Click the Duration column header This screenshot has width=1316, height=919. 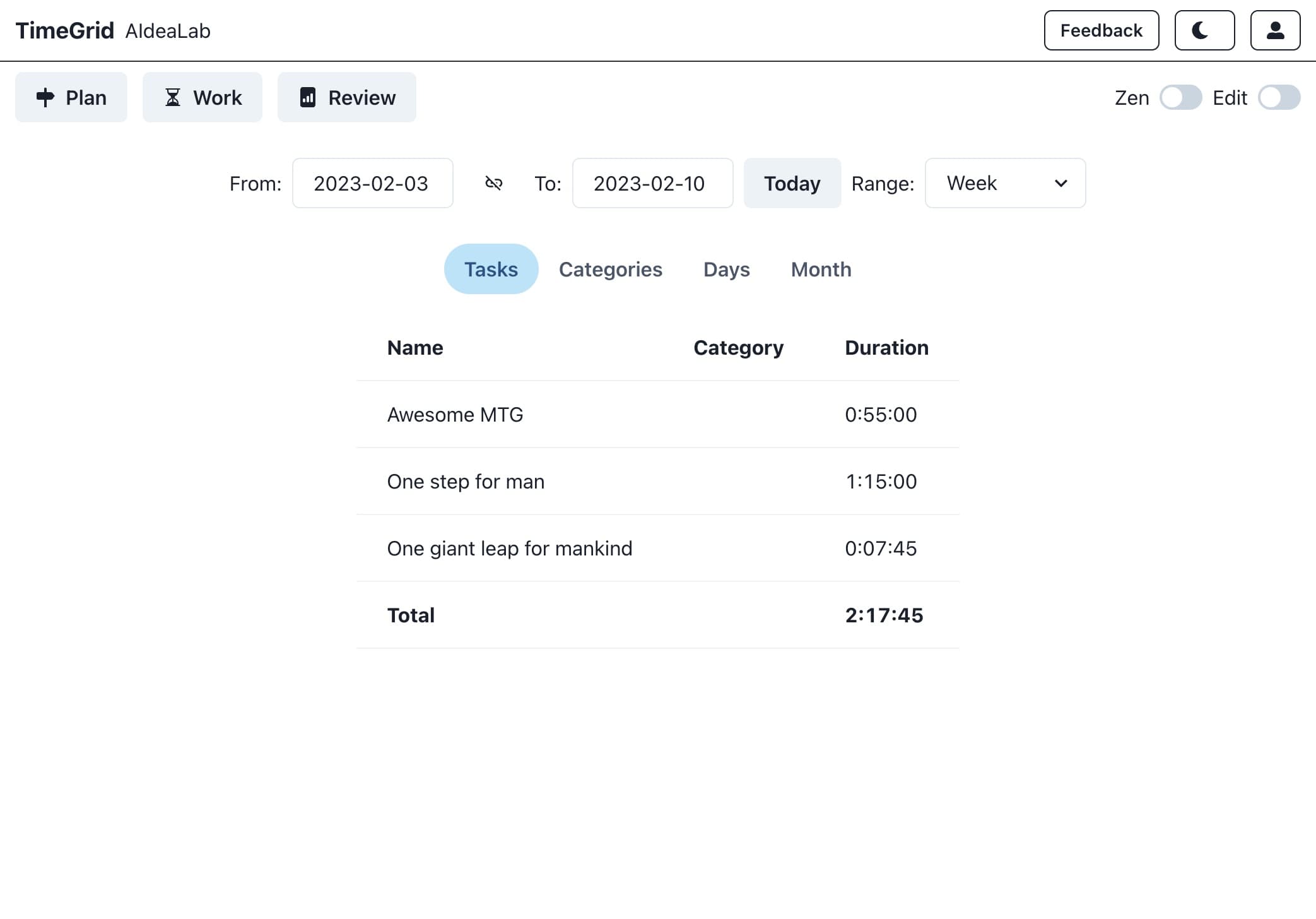(x=886, y=348)
